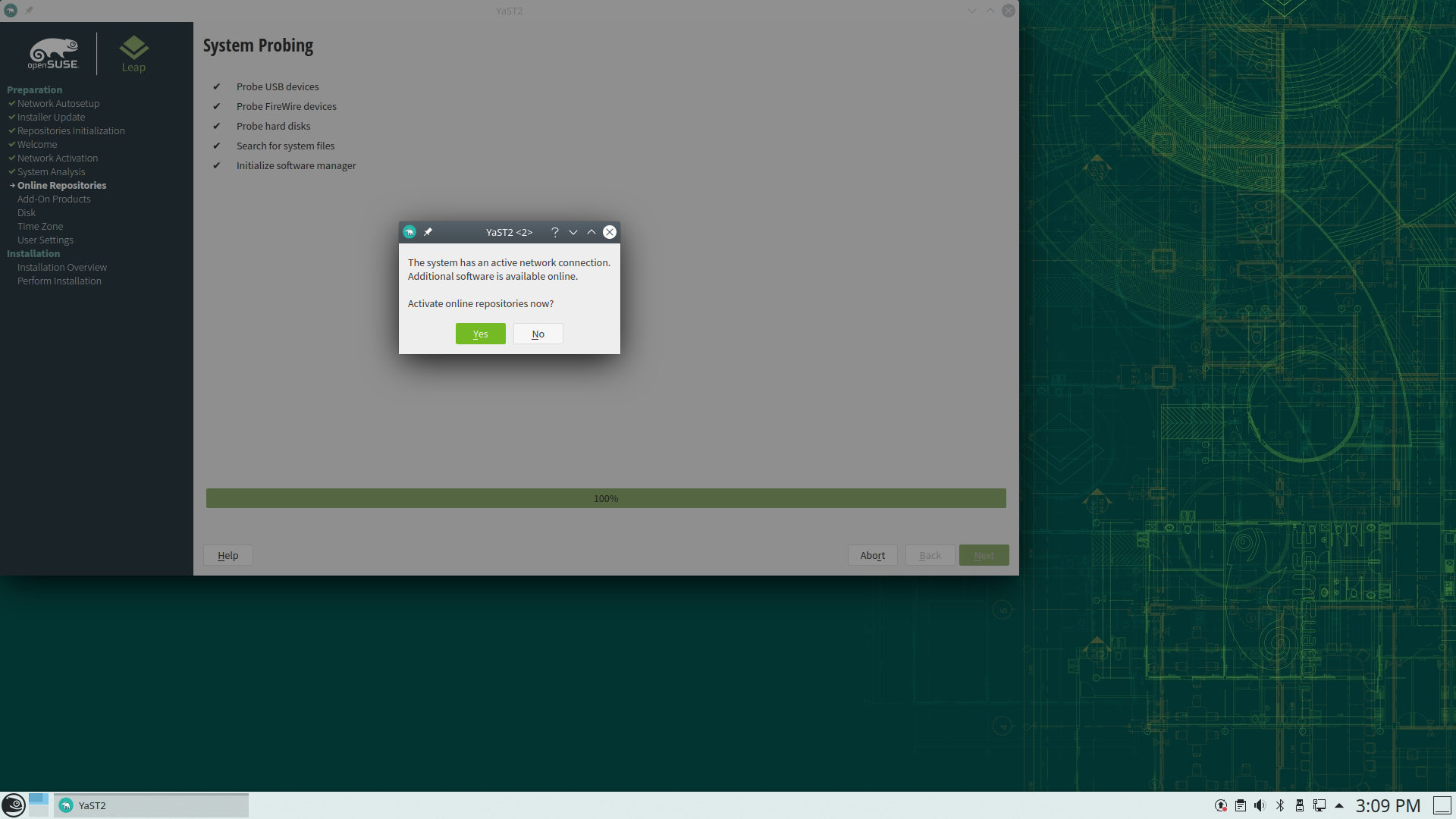The width and height of the screenshot is (1456, 819).
Task: Select YaST2 task in the taskbar
Action: tap(151, 805)
